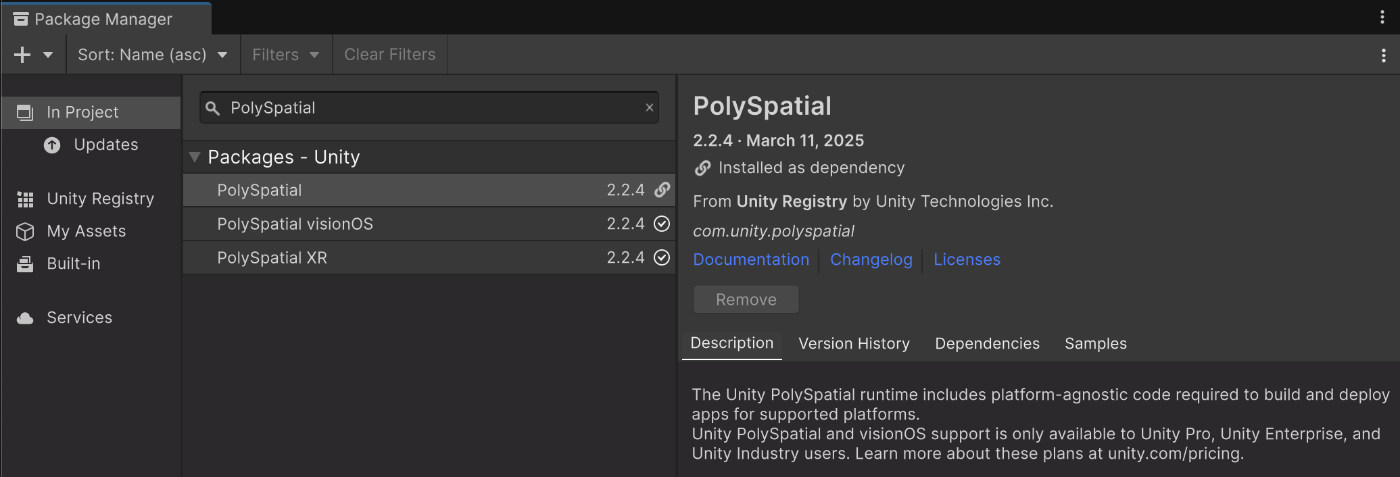Click the link icon beside Installed as dependency
1400x477 pixels.
(x=702, y=168)
